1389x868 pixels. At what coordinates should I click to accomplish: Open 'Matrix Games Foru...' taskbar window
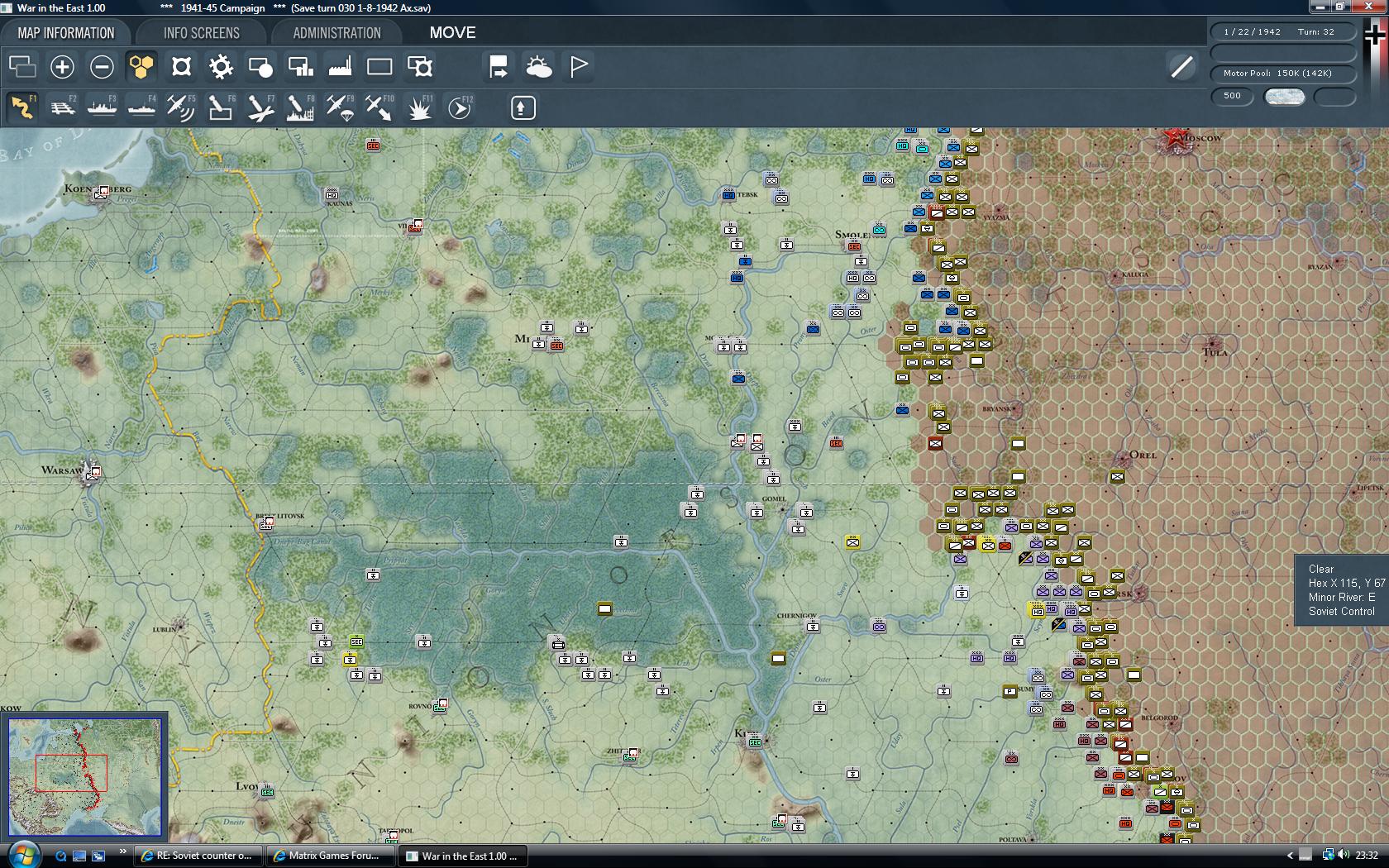(331, 856)
